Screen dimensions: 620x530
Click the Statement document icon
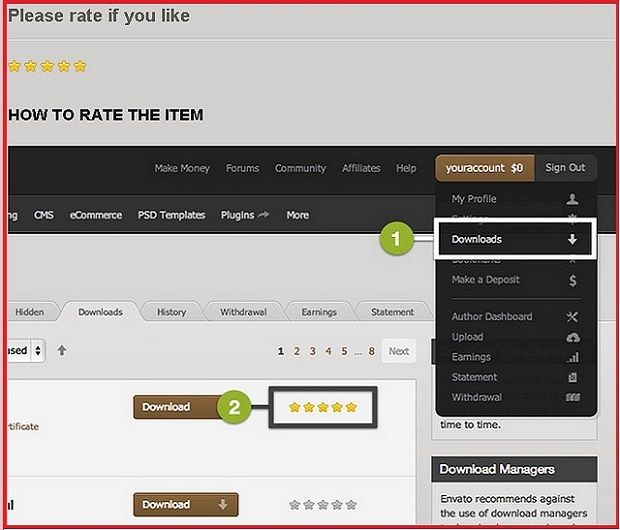point(572,377)
